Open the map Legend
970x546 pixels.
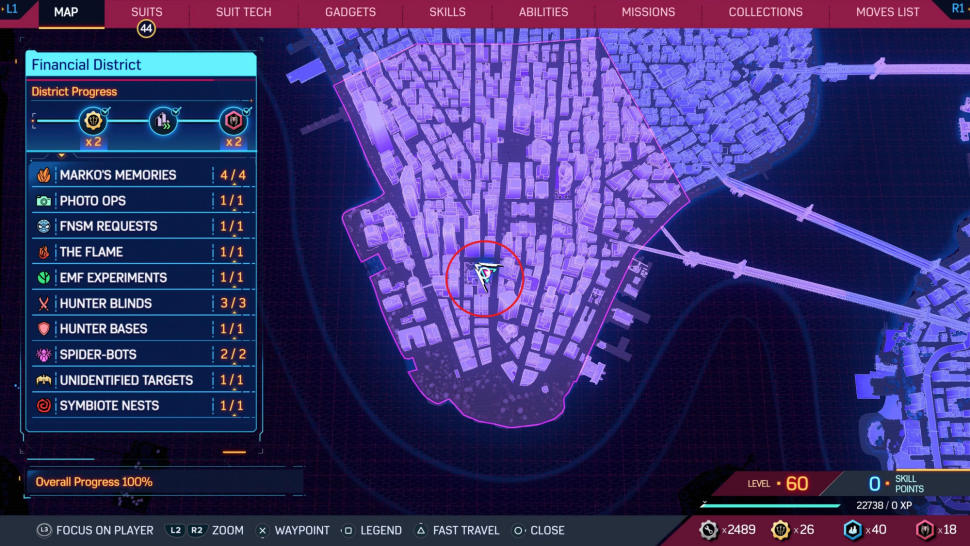[x=372, y=531]
